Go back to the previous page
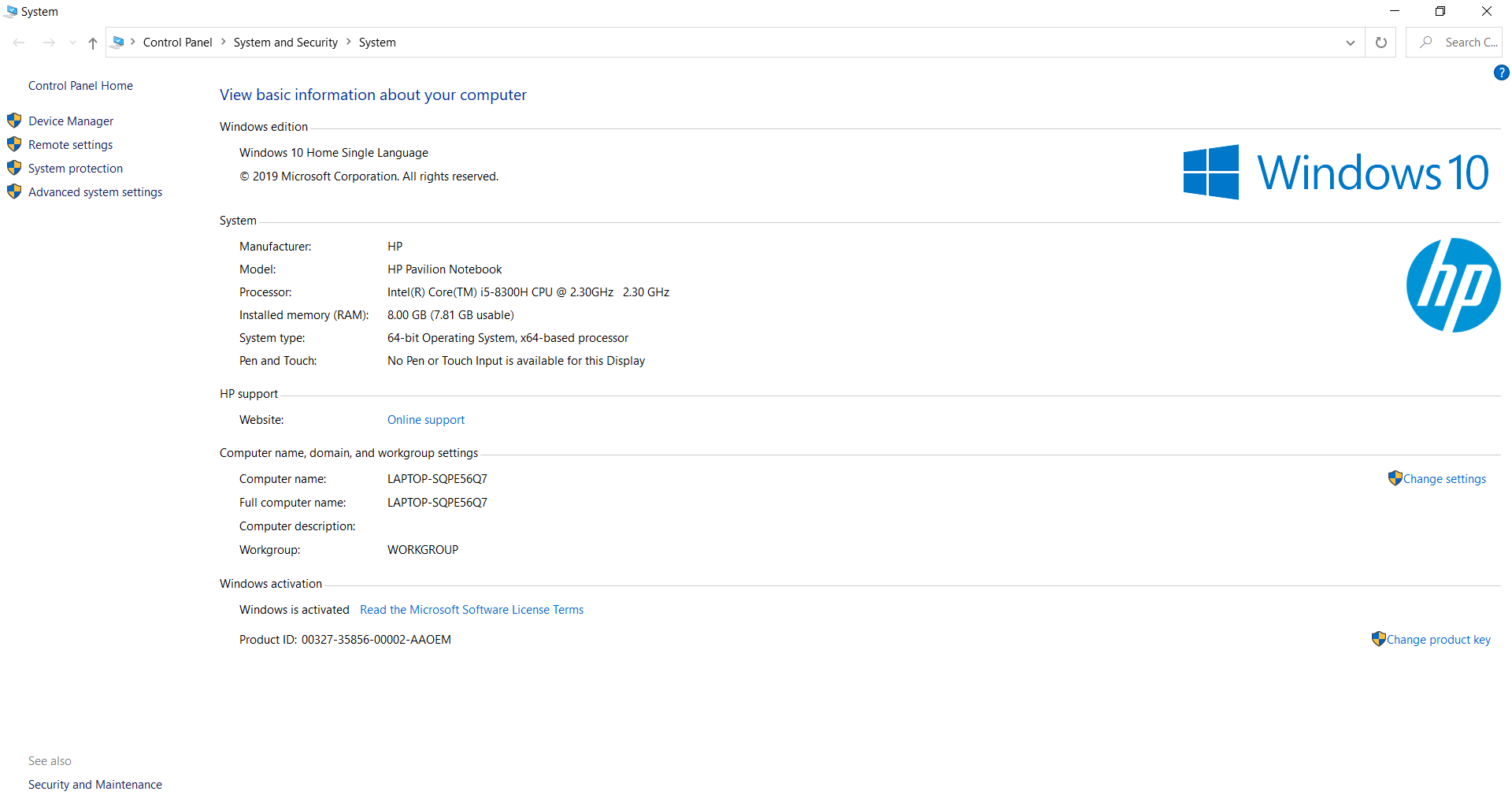 (18, 42)
